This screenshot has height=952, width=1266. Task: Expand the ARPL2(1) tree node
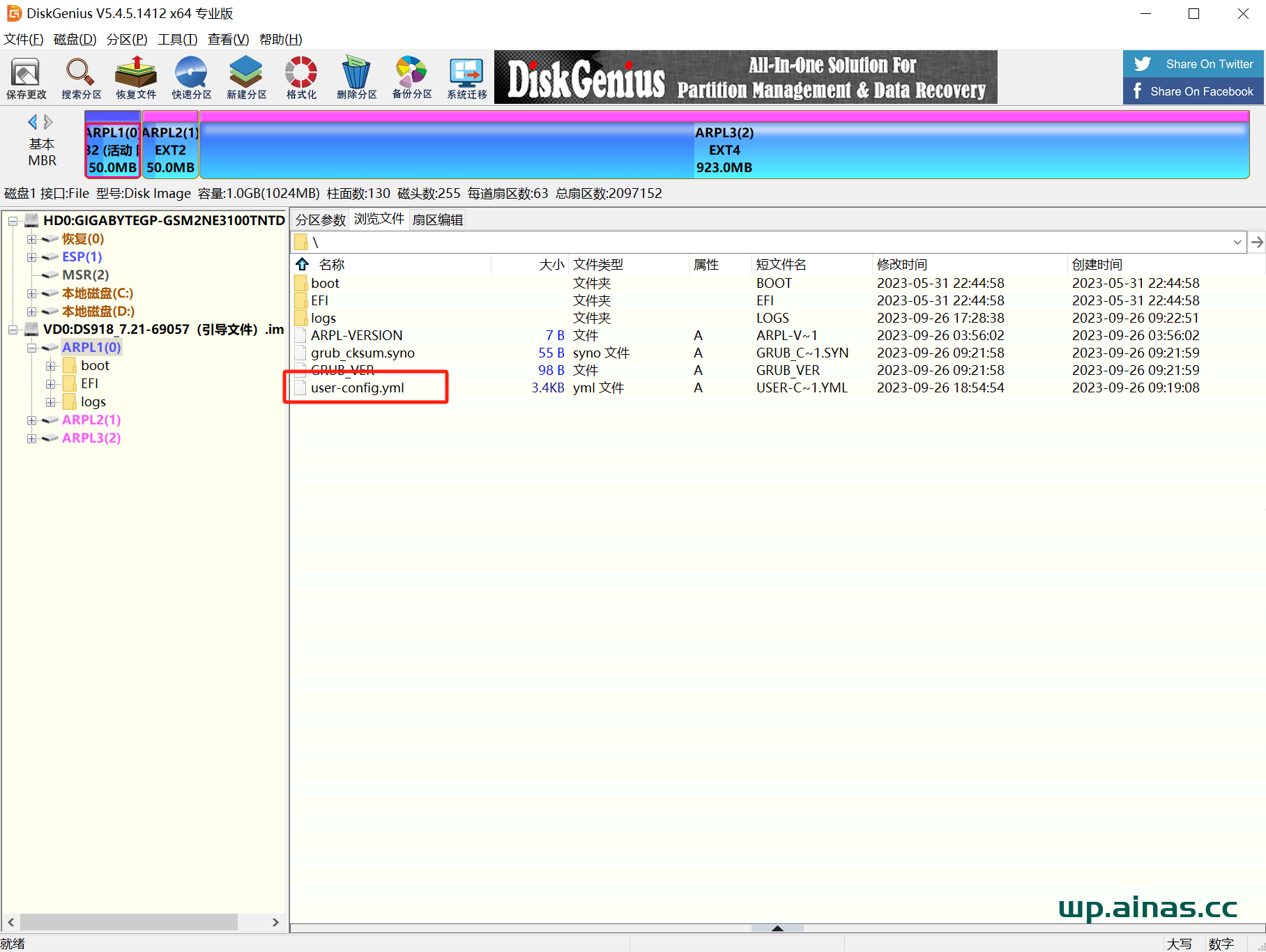tap(31, 420)
